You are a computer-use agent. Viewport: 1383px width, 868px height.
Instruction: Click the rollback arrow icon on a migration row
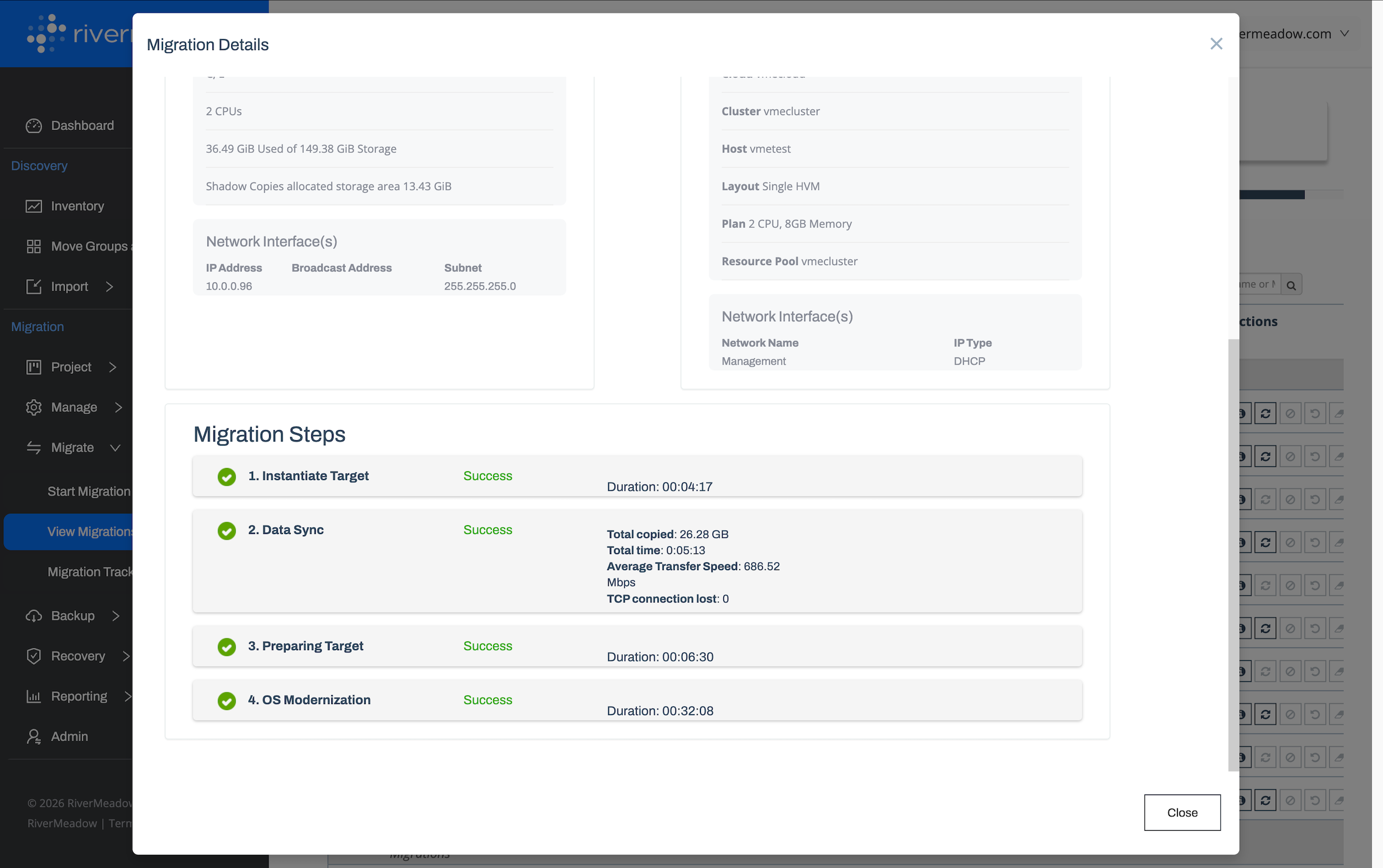[x=1315, y=413]
